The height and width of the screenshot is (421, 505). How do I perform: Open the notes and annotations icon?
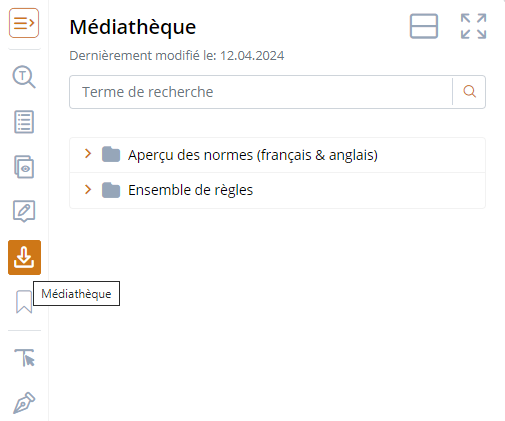point(24,211)
